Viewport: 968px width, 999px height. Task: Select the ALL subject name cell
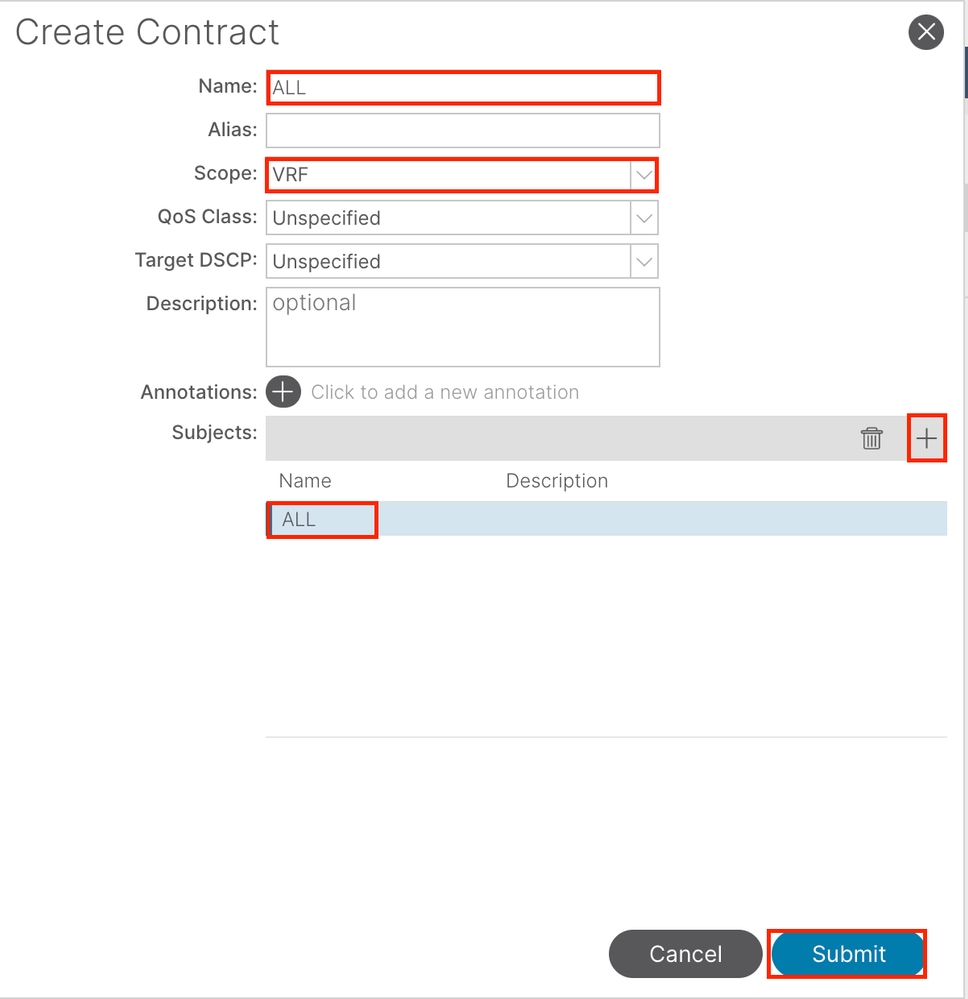[322, 520]
